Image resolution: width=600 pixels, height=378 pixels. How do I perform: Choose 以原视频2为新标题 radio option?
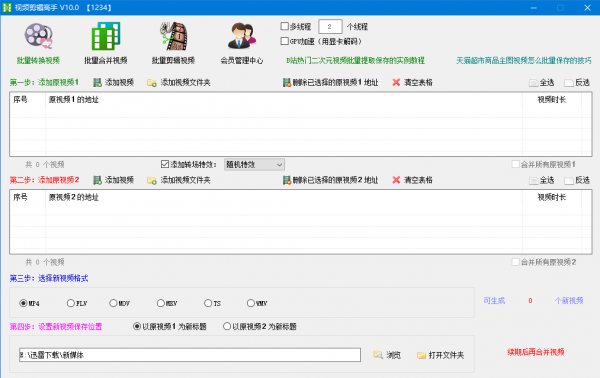227,326
